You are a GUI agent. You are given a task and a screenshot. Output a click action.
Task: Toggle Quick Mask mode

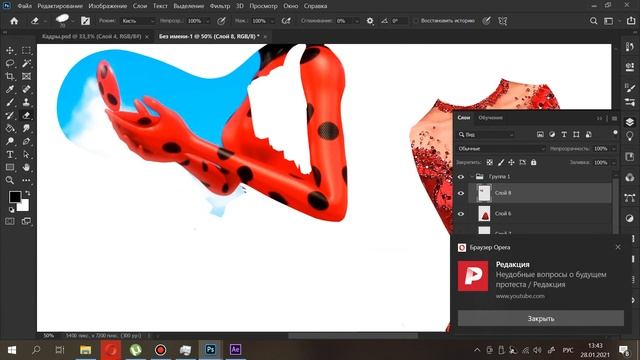point(10,221)
